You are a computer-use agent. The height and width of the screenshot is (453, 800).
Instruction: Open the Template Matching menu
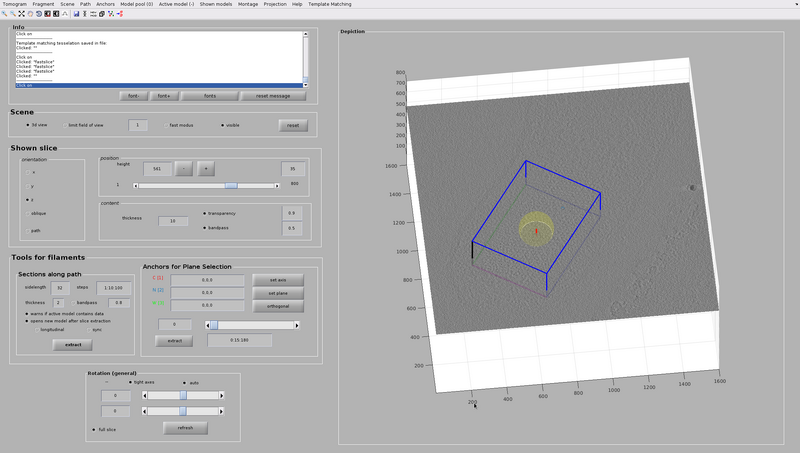(330, 4)
